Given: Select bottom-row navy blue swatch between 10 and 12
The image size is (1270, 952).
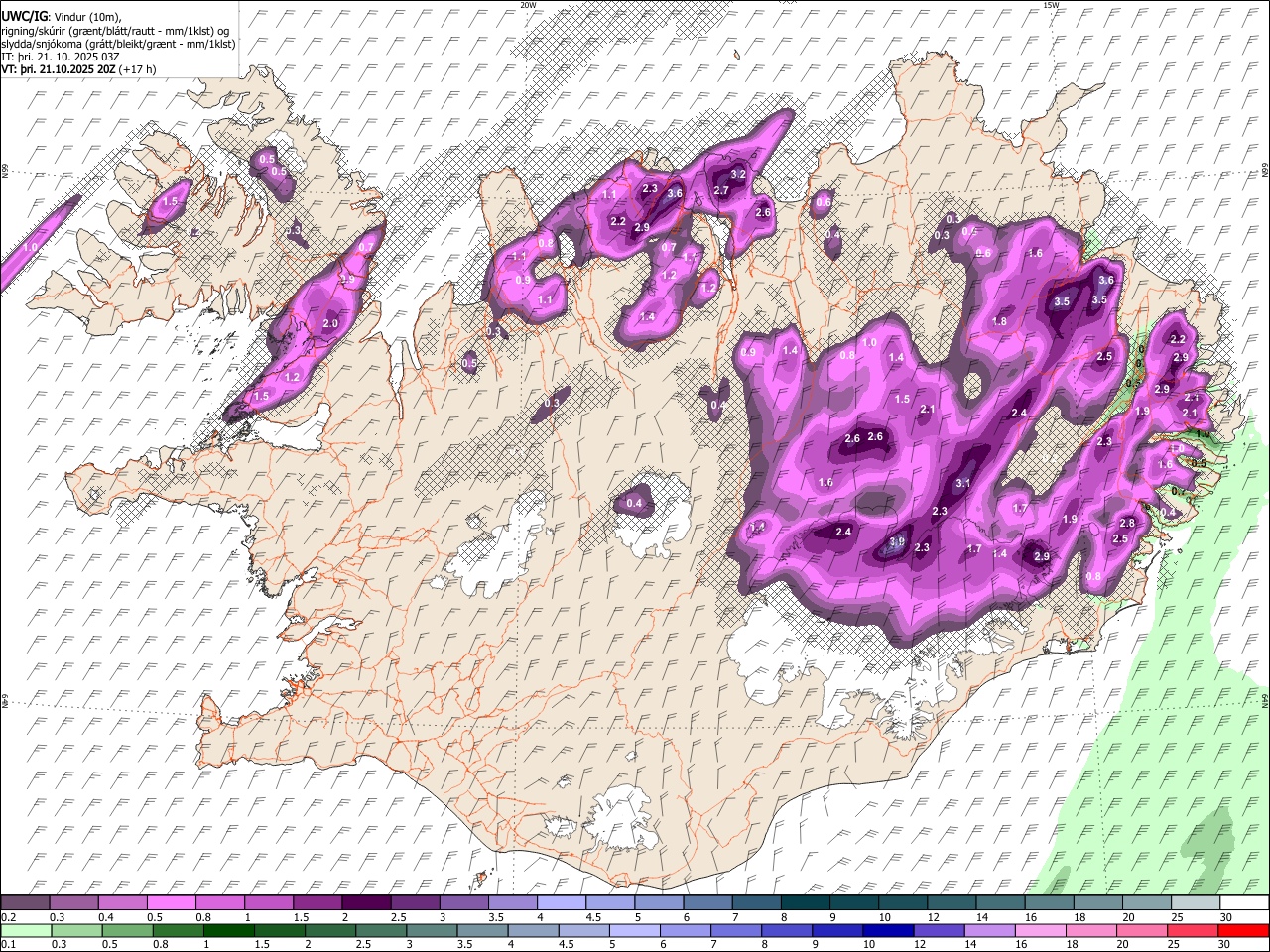Looking at the screenshot, I should pos(889,930).
